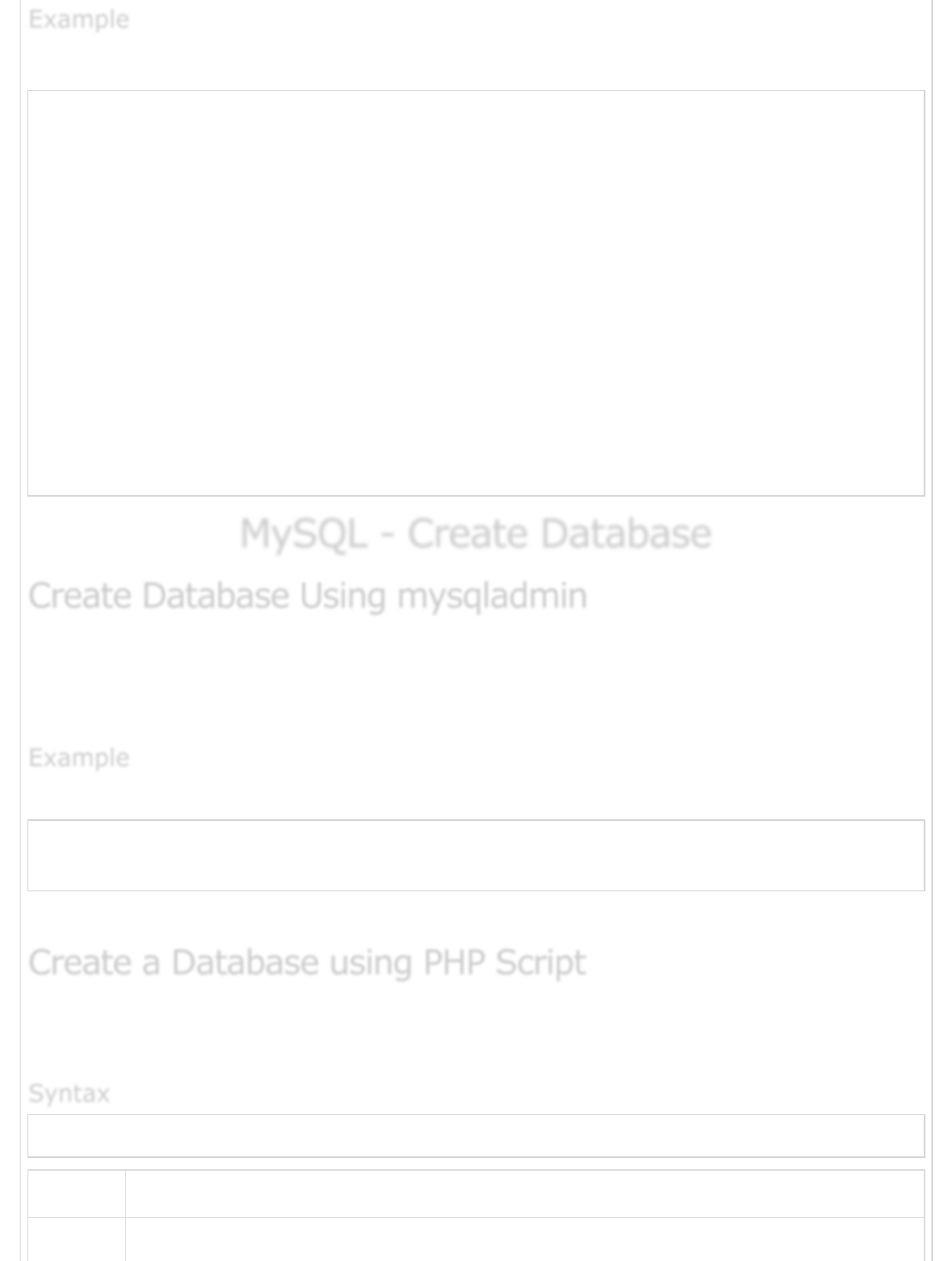This screenshot has width=952, height=1261.
Task: Click the wide right cell in the table's first row
Action: tap(524, 1194)
